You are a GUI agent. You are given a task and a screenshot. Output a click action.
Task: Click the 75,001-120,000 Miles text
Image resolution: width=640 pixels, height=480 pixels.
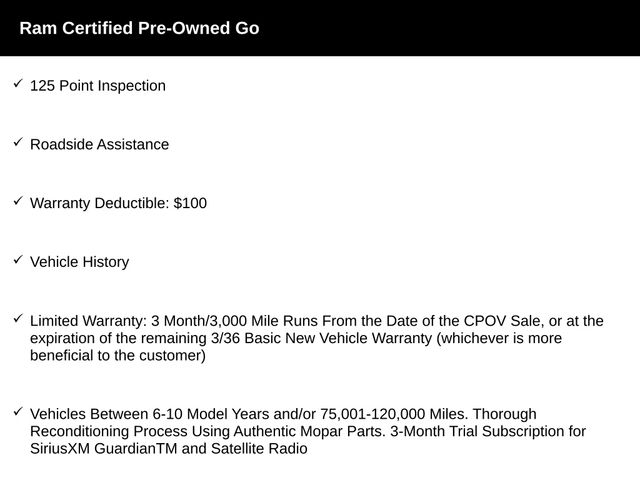393,414
